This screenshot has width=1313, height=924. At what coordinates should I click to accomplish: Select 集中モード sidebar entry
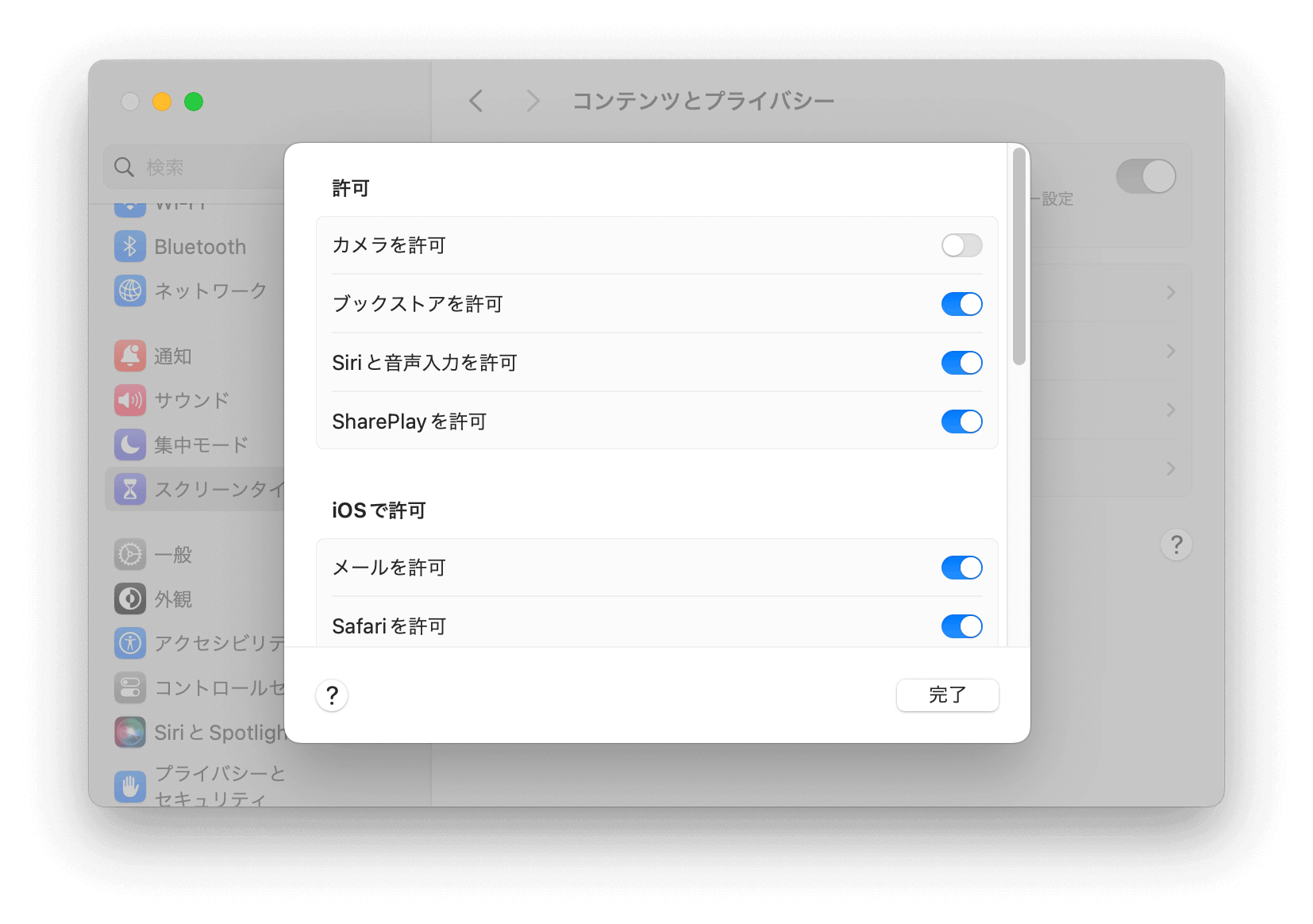pyautogui.click(x=201, y=445)
